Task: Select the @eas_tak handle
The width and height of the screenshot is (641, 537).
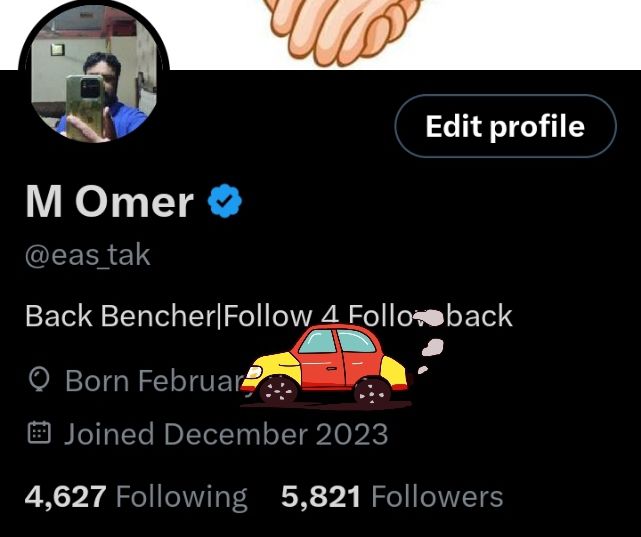Action: 87,256
